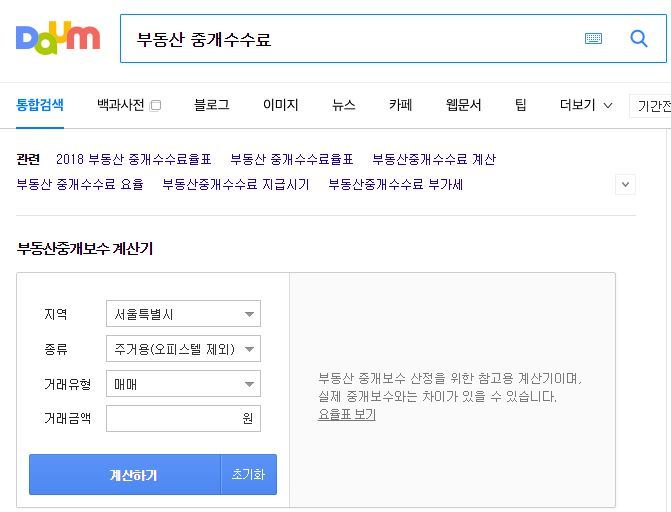Click the 거래금액 amount input field
Viewport: 671px width, 512px height.
pos(183,418)
